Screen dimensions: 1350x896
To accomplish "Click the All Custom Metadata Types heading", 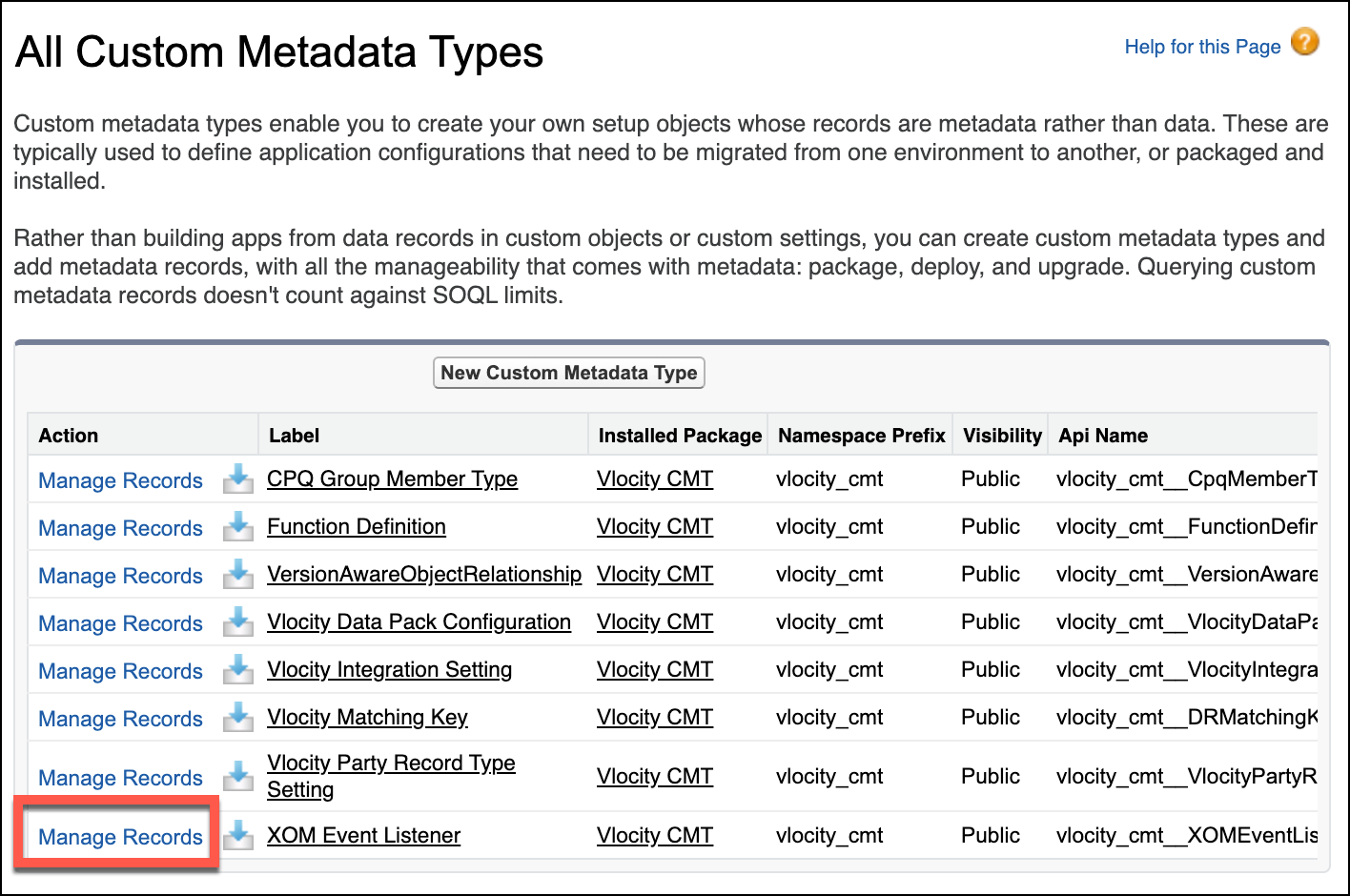I will [279, 51].
